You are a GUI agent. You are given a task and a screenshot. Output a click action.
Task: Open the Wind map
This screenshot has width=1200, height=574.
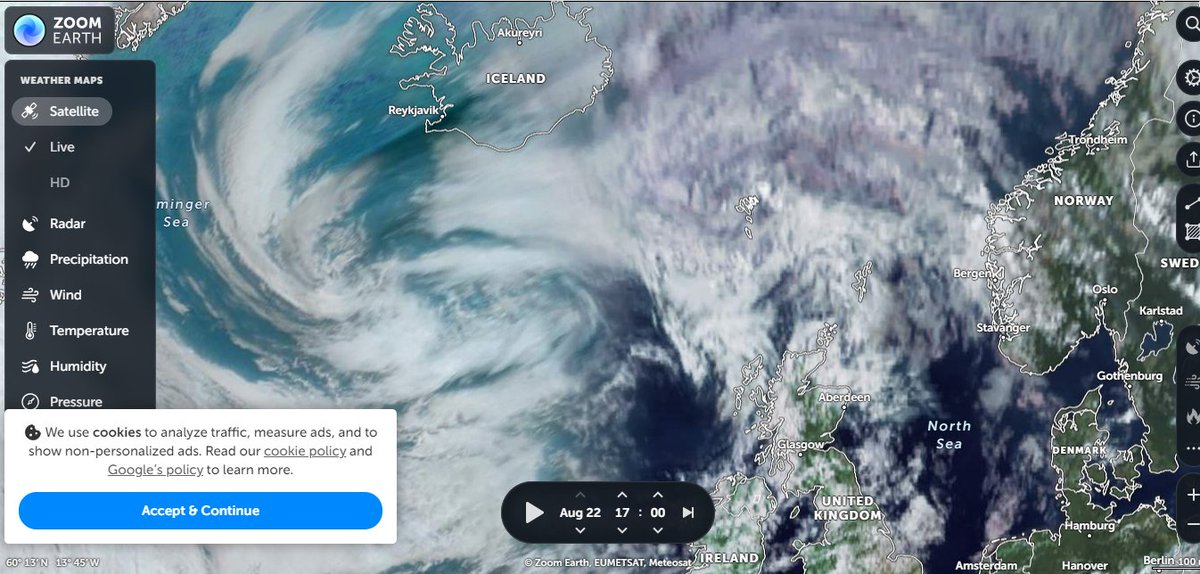(66, 295)
